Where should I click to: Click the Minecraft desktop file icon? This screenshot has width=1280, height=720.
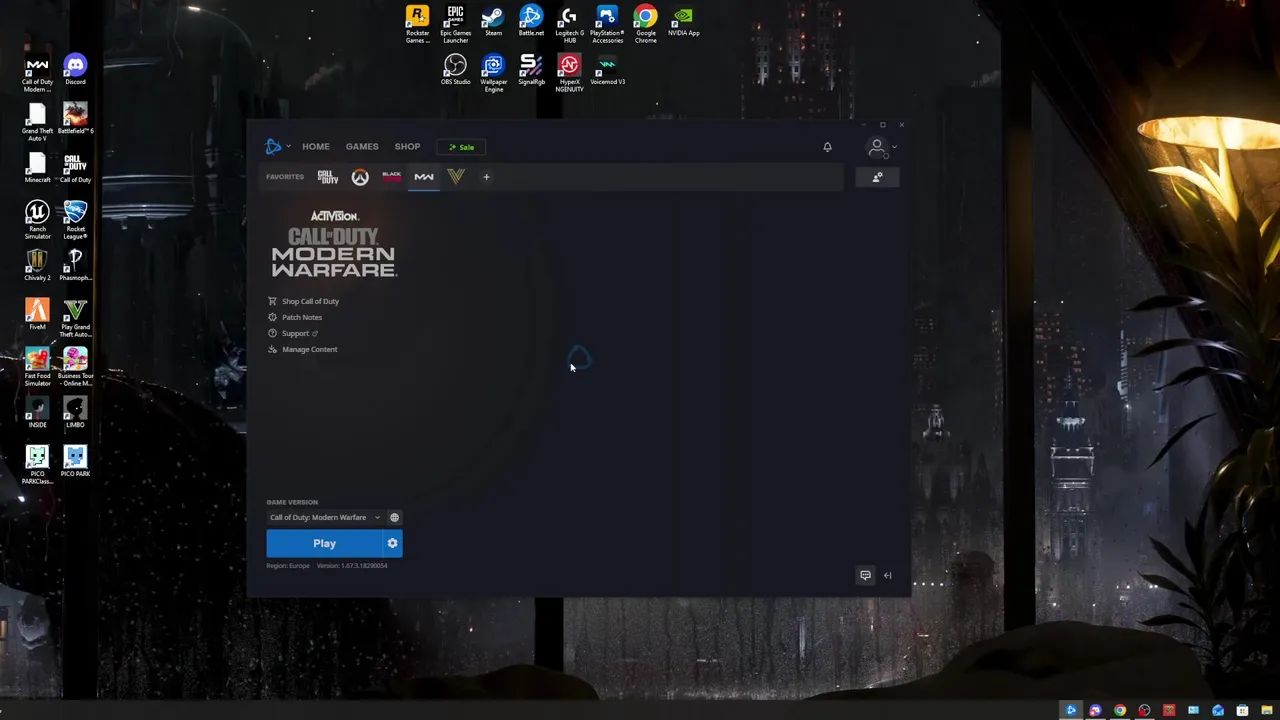pyautogui.click(x=37, y=167)
